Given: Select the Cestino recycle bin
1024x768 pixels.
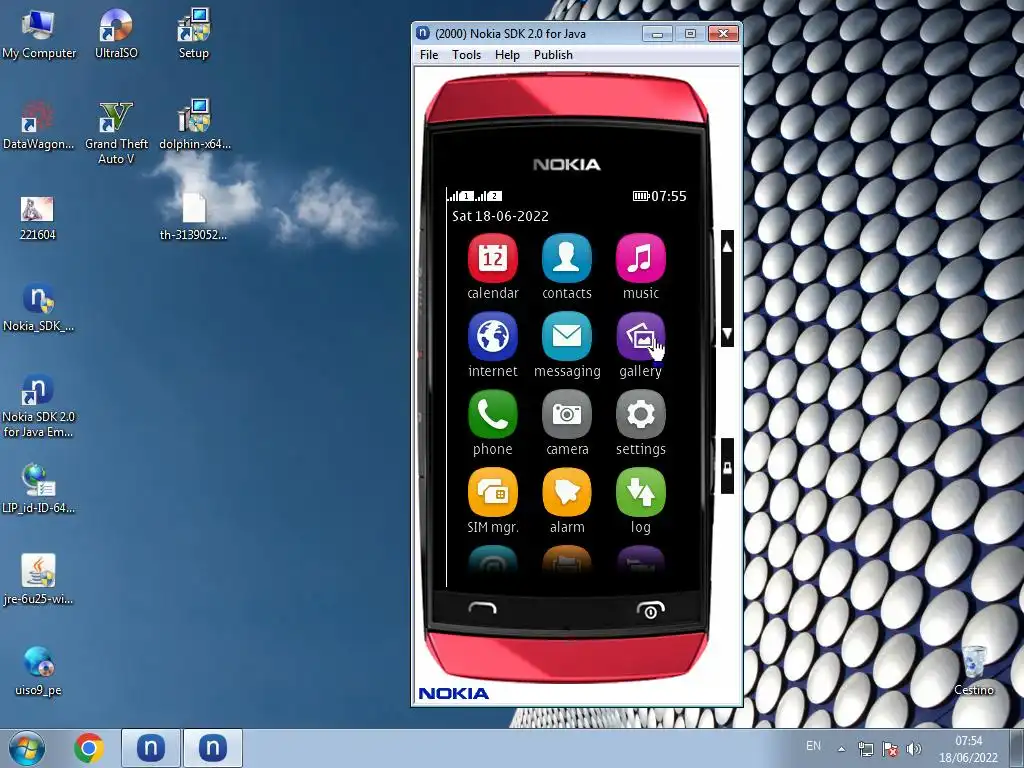Looking at the screenshot, I should [974, 670].
